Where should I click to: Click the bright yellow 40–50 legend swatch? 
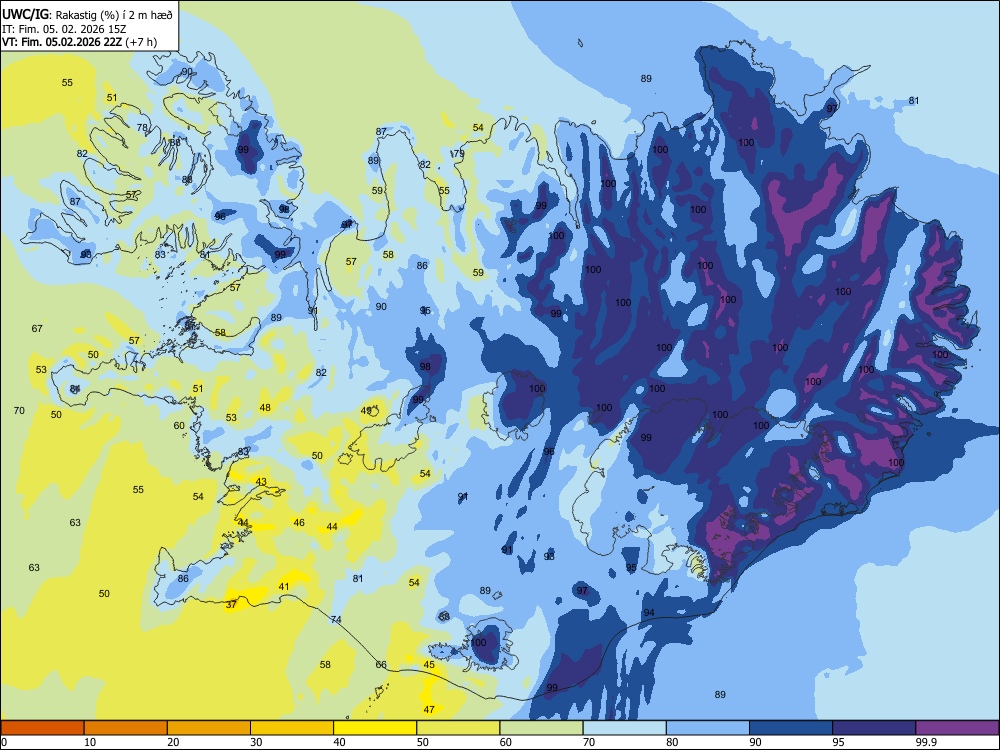[x=375, y=728]
